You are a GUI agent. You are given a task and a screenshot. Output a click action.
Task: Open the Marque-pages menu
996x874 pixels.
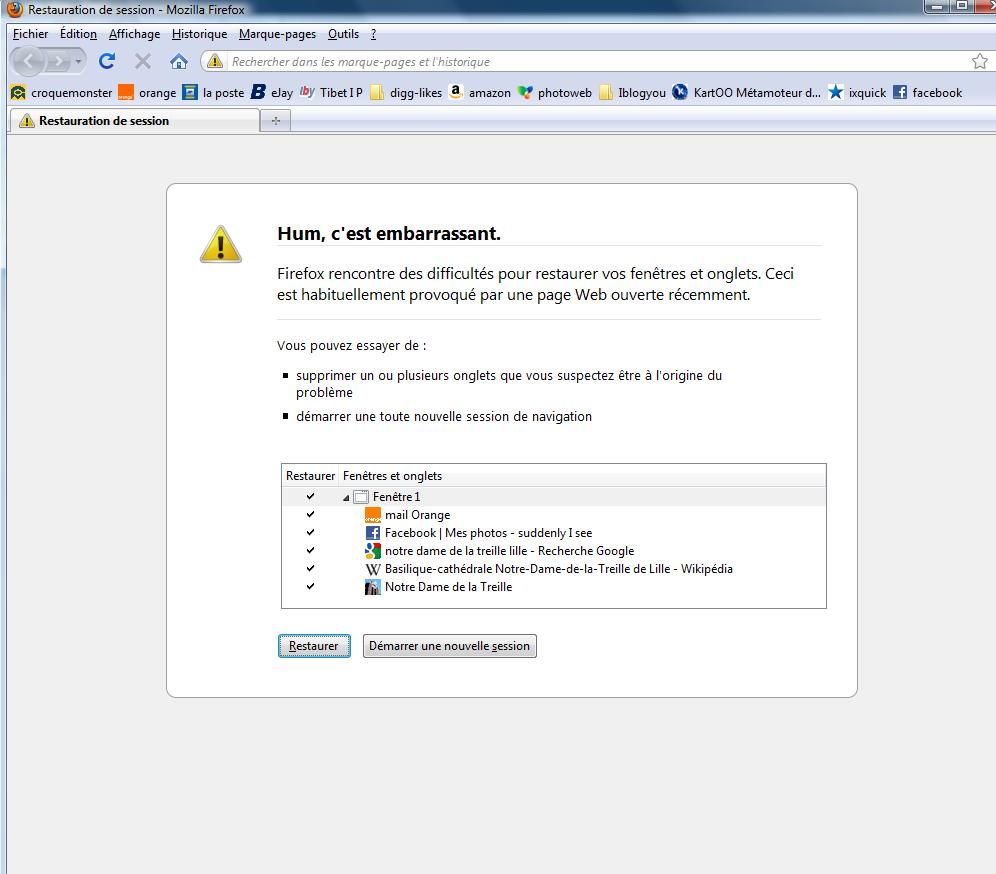click(278, 34)
